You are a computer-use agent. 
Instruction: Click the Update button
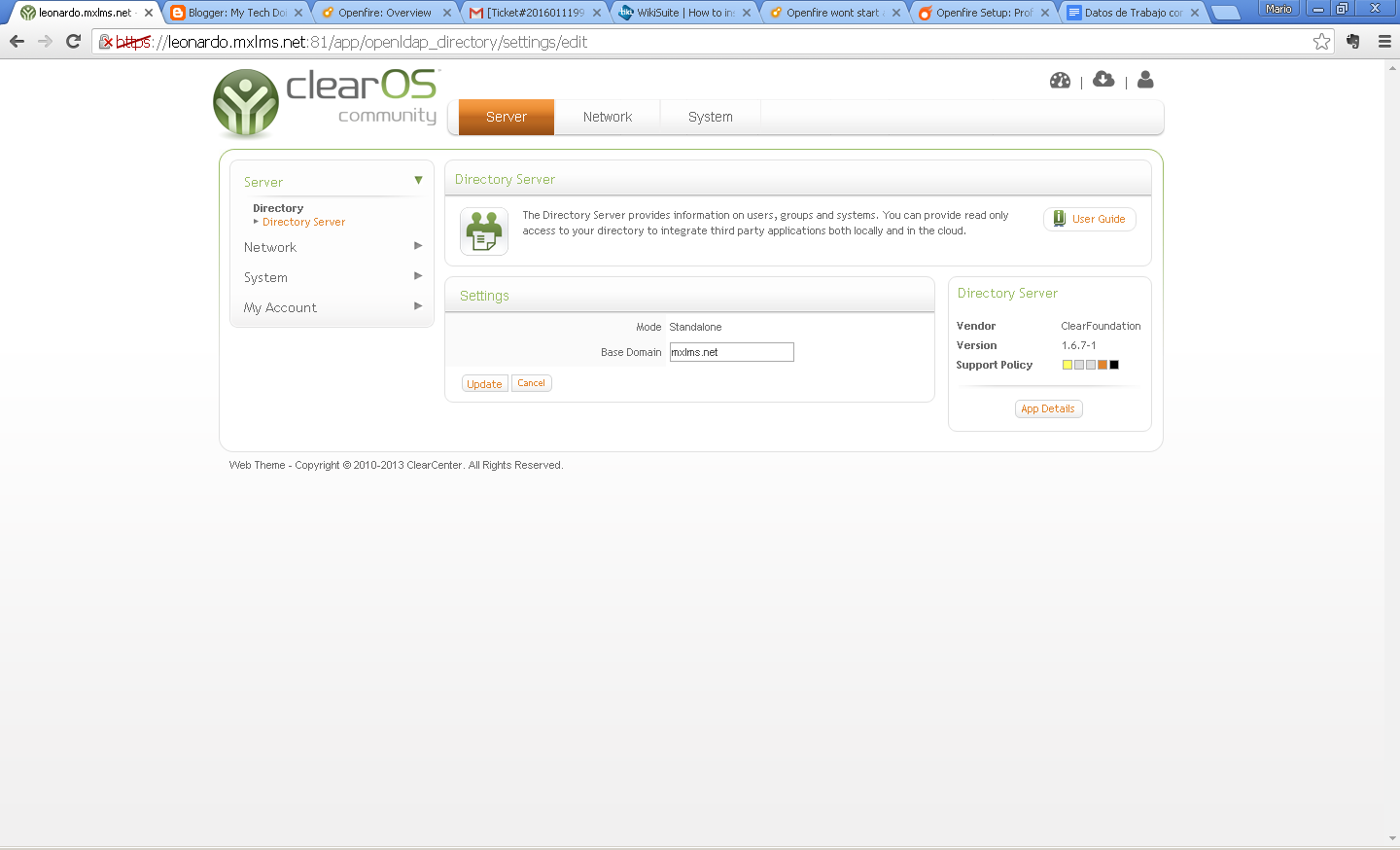[484, 384]
